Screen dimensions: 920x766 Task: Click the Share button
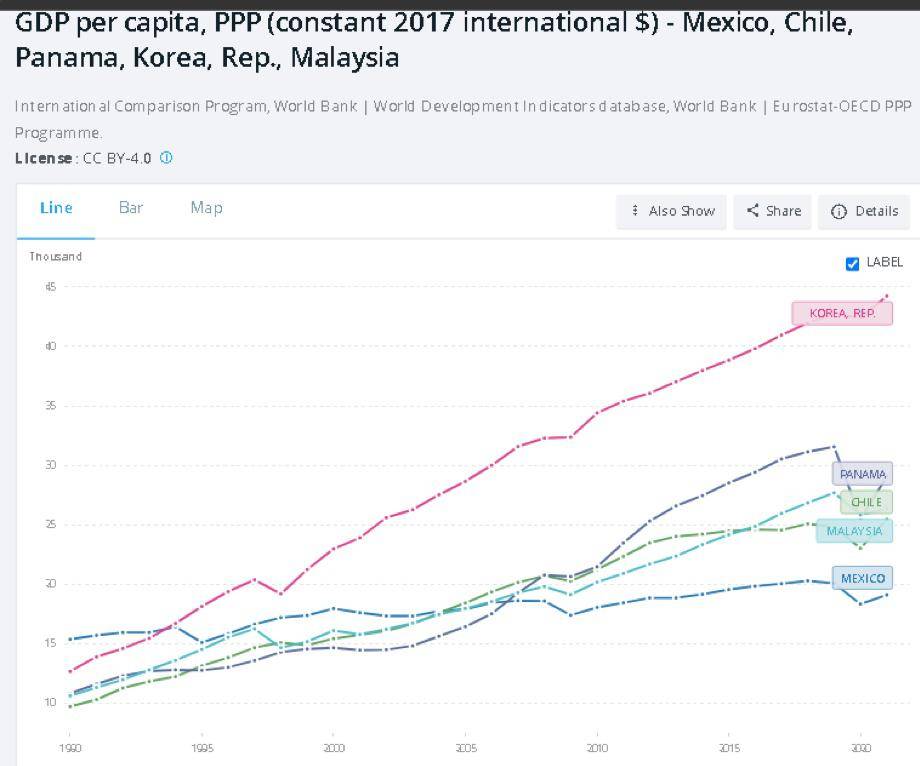[x=772, y=211]
